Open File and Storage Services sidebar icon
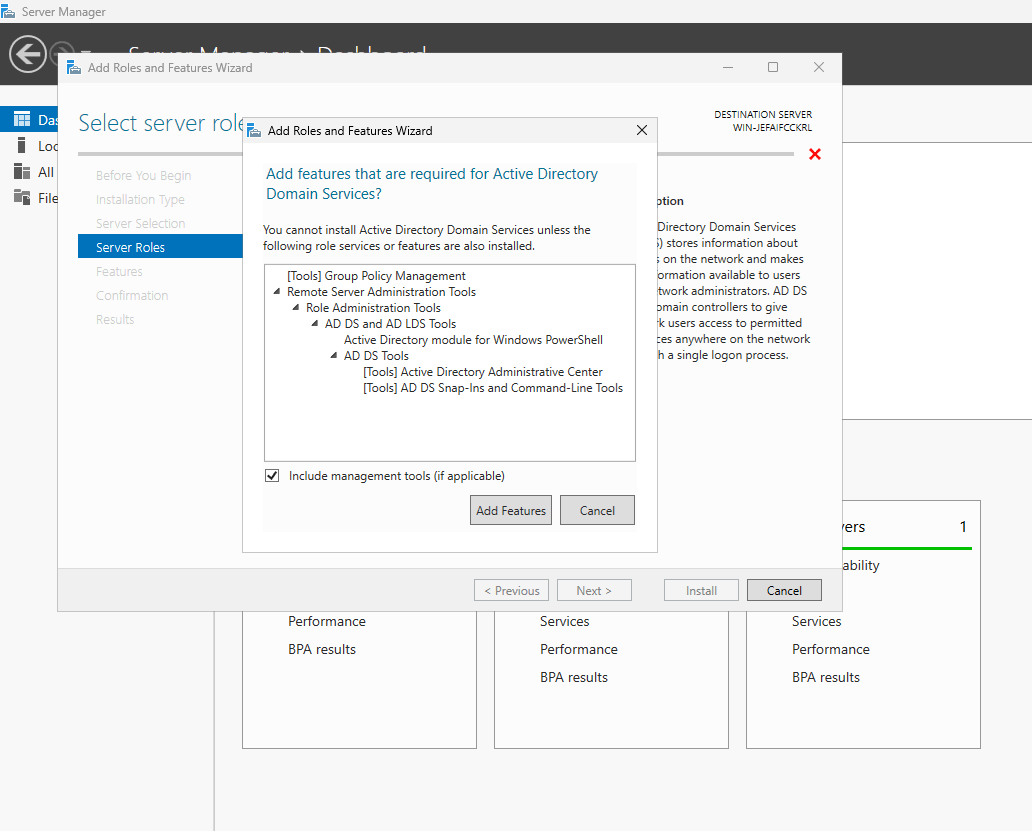Viewport: 1032px width, 831px height. pyautogui.click(x=22, y=197)
